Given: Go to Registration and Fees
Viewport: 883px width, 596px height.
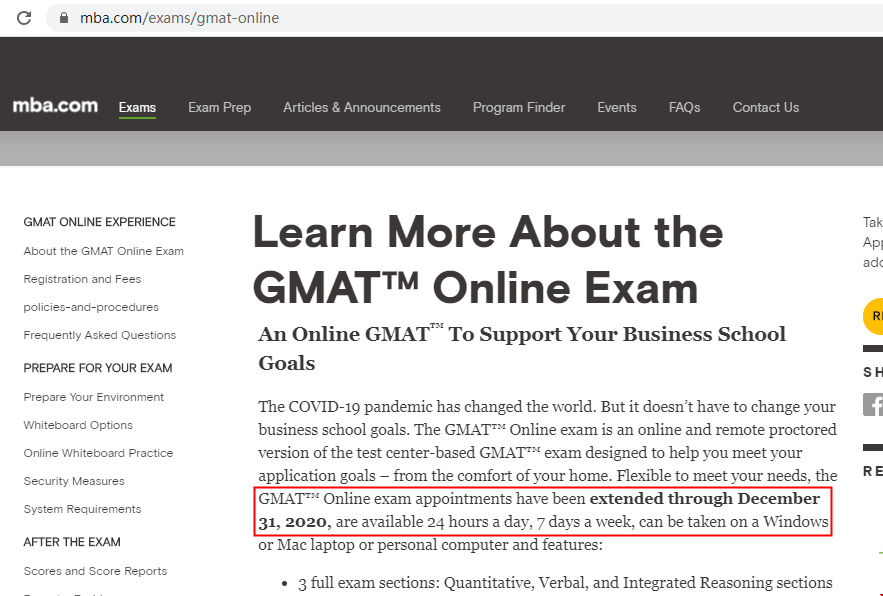Looking at the screenshot, I should pyautogui.click(x=82, y=279).
